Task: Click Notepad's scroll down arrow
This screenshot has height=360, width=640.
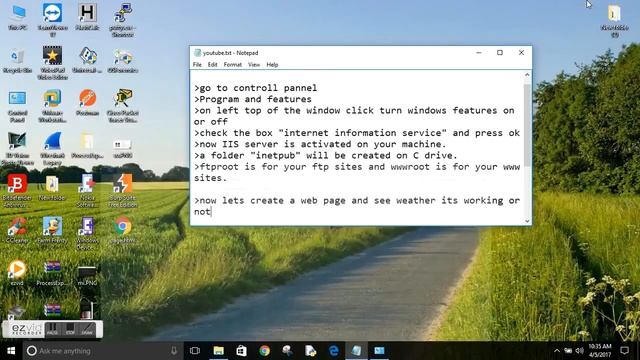Action: 527,221
